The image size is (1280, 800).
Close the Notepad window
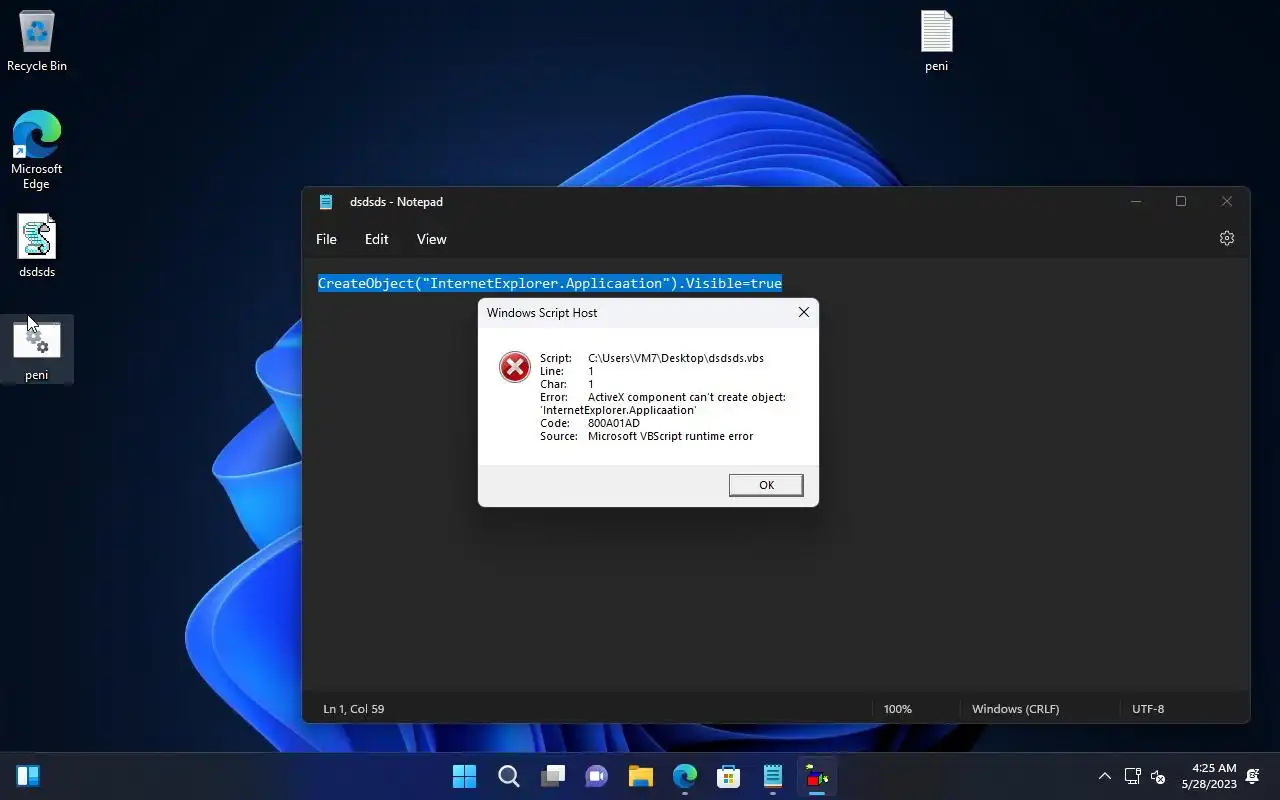[1227, 201]
